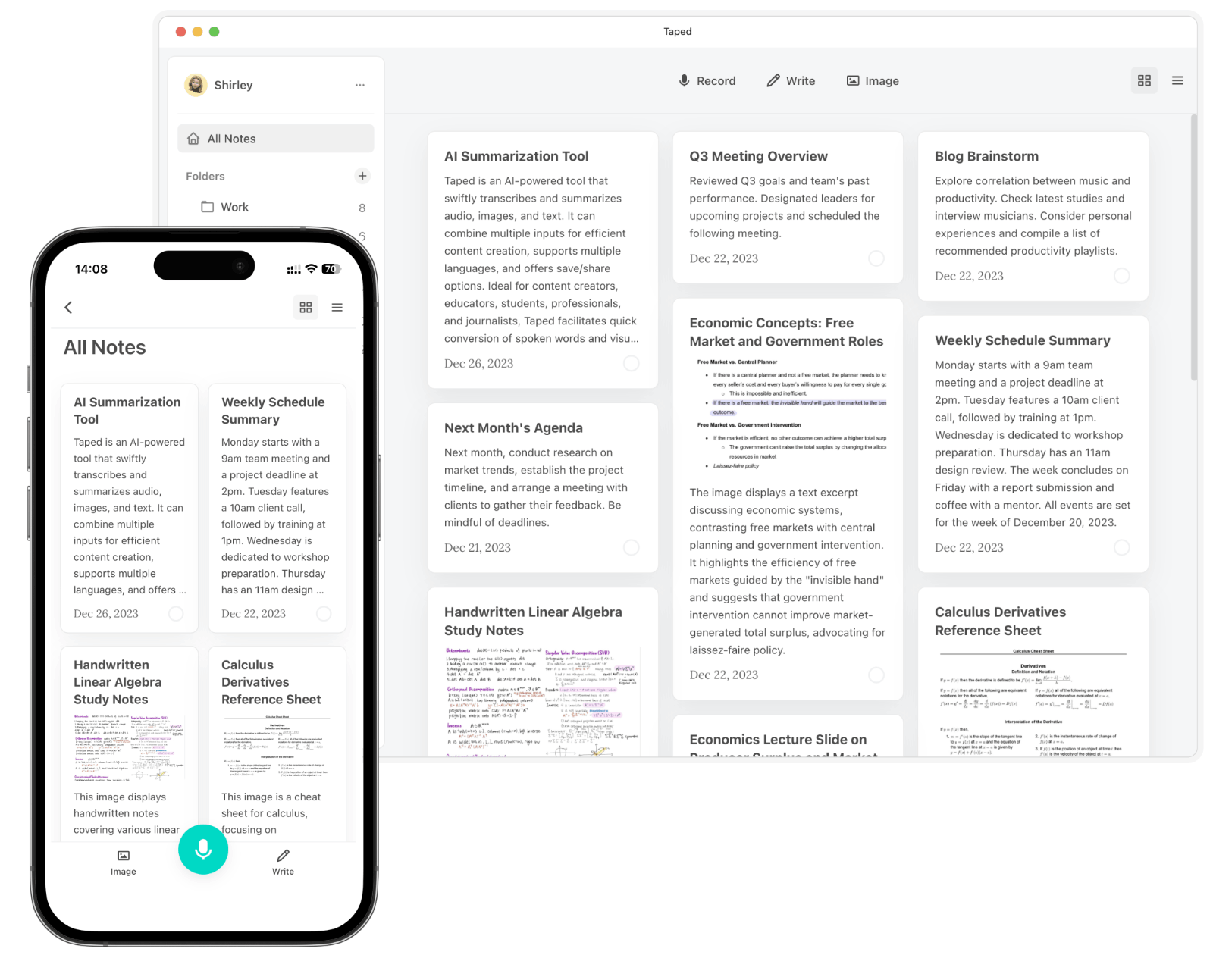This screenshot has width=1213, height=980.
Task: Click the Home icon next to All Notes
Action: [x=193, y=139]
